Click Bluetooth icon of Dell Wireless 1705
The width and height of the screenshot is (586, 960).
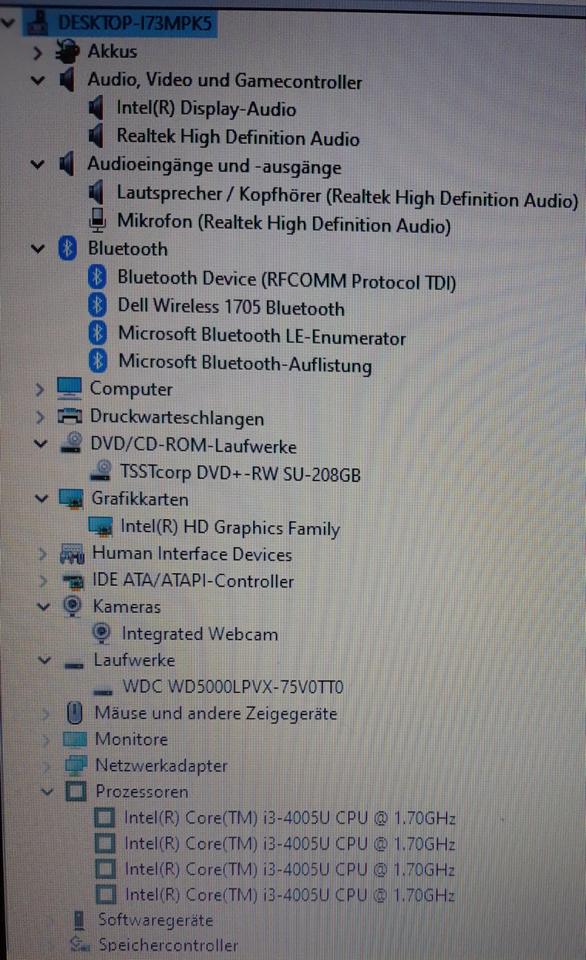[97, 305]
